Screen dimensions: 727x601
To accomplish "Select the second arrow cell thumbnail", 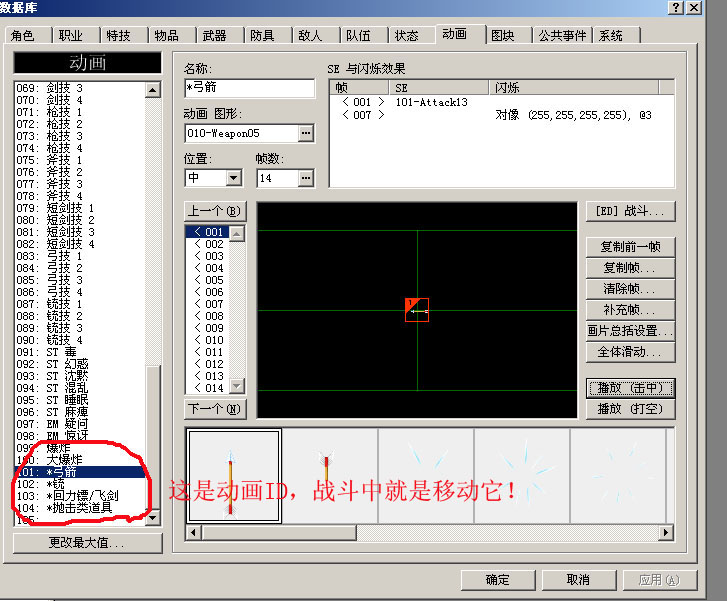I will tap(330, 475).
